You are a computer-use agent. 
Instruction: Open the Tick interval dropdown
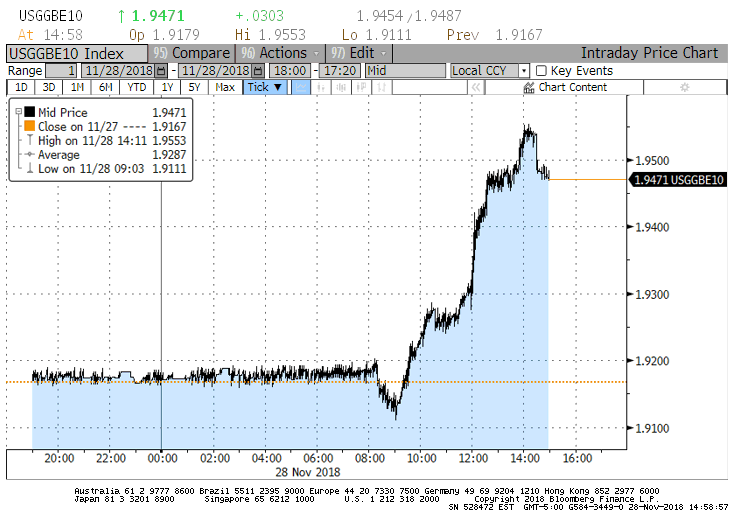click(265, 87)
